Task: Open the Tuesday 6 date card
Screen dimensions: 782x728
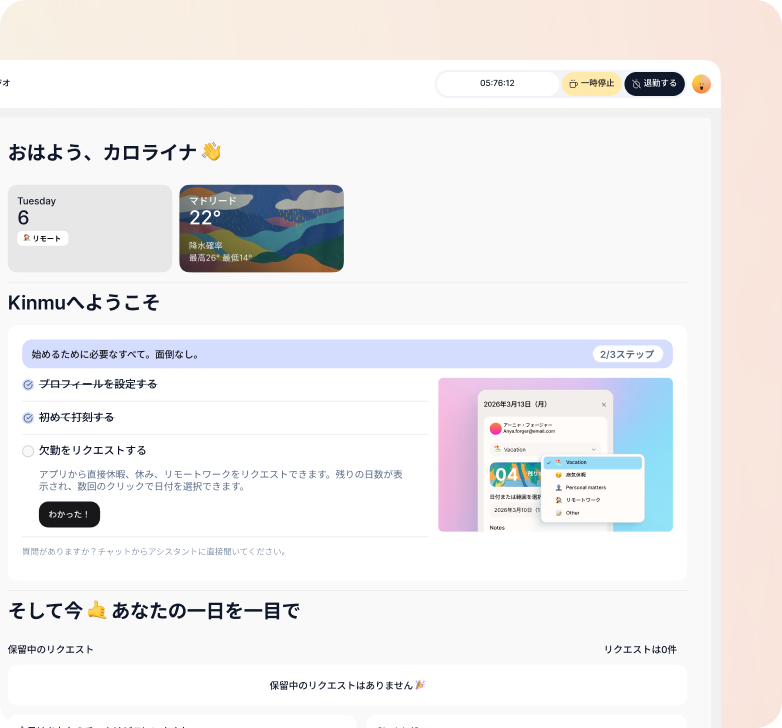Action: [x=90, y=228]
